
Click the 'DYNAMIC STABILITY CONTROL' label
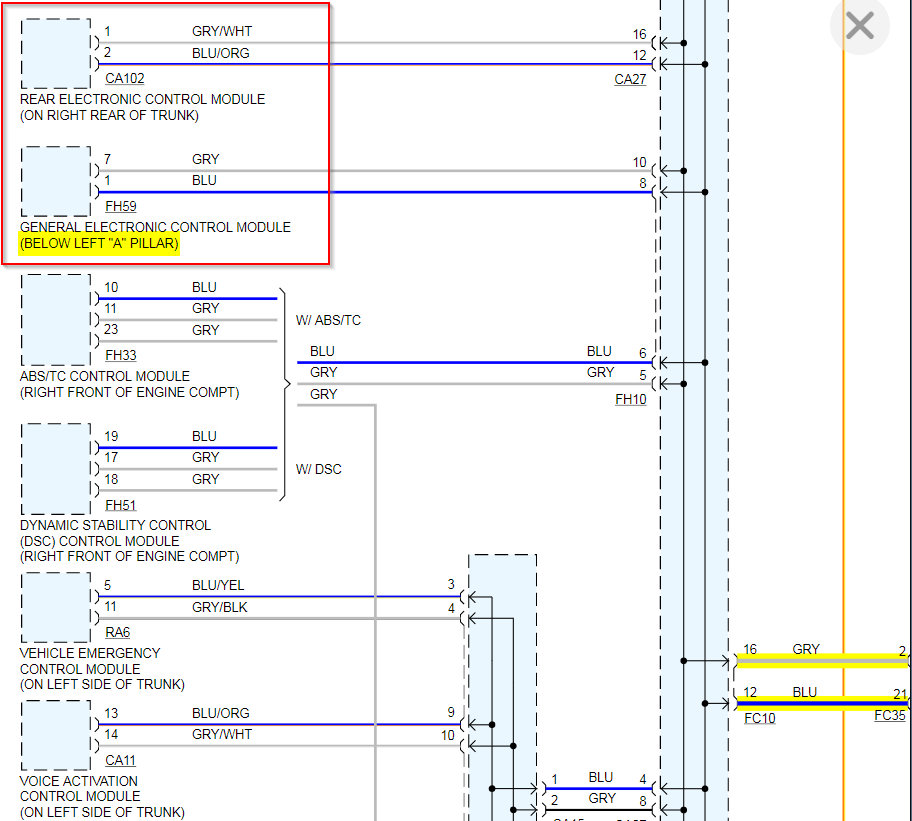pos(115,525)
